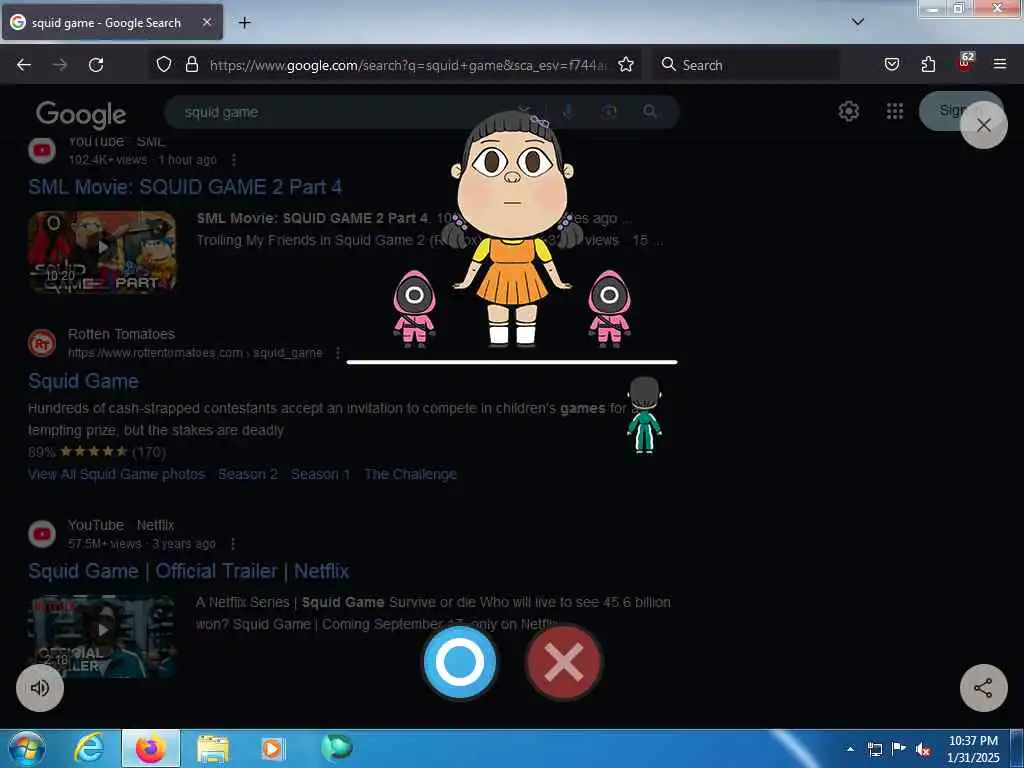
Task: Click the Firefox Search box
Action: pyautogui.click(x=746, y=65)
